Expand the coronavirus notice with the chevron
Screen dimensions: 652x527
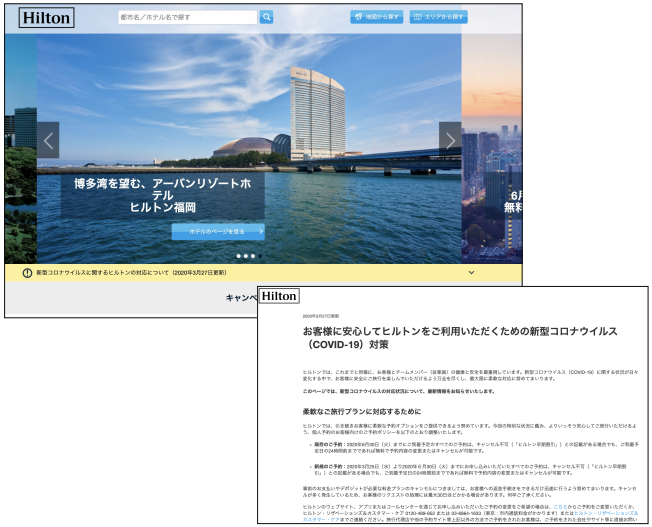[x=472, y=273]
